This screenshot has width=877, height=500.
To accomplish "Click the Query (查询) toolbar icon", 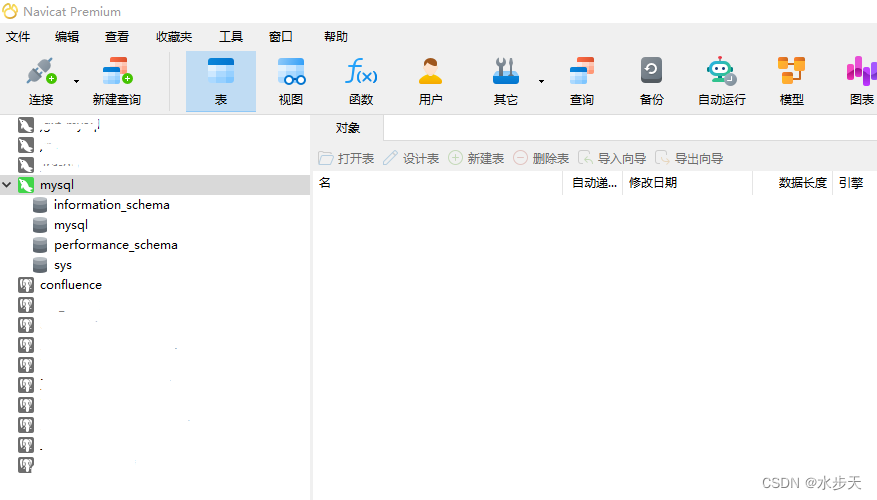I will click(582, 72).
